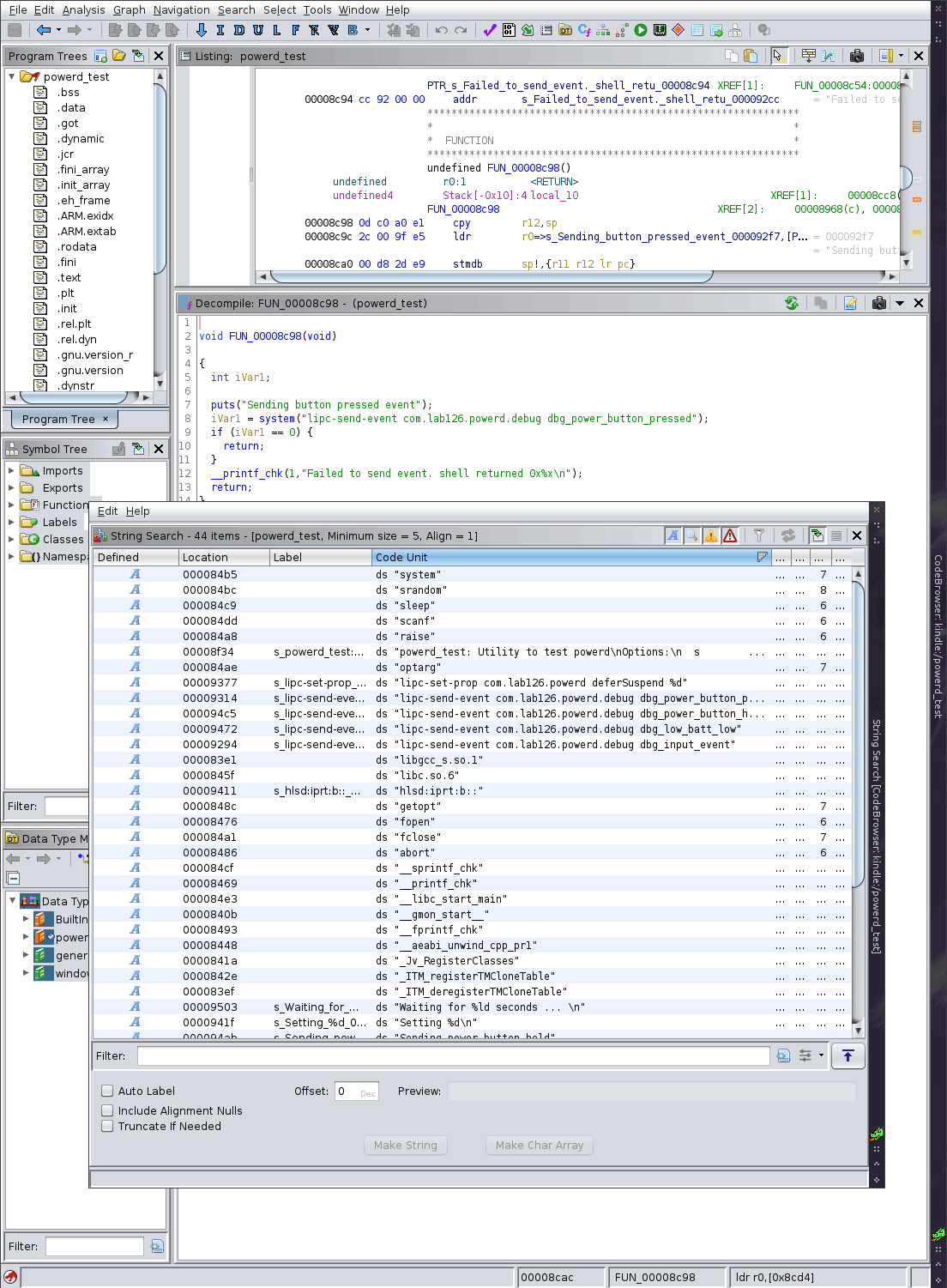Open the Decompile panel dropdown arrow menu
Screen dimensions: 947x1288
[900, 303]
